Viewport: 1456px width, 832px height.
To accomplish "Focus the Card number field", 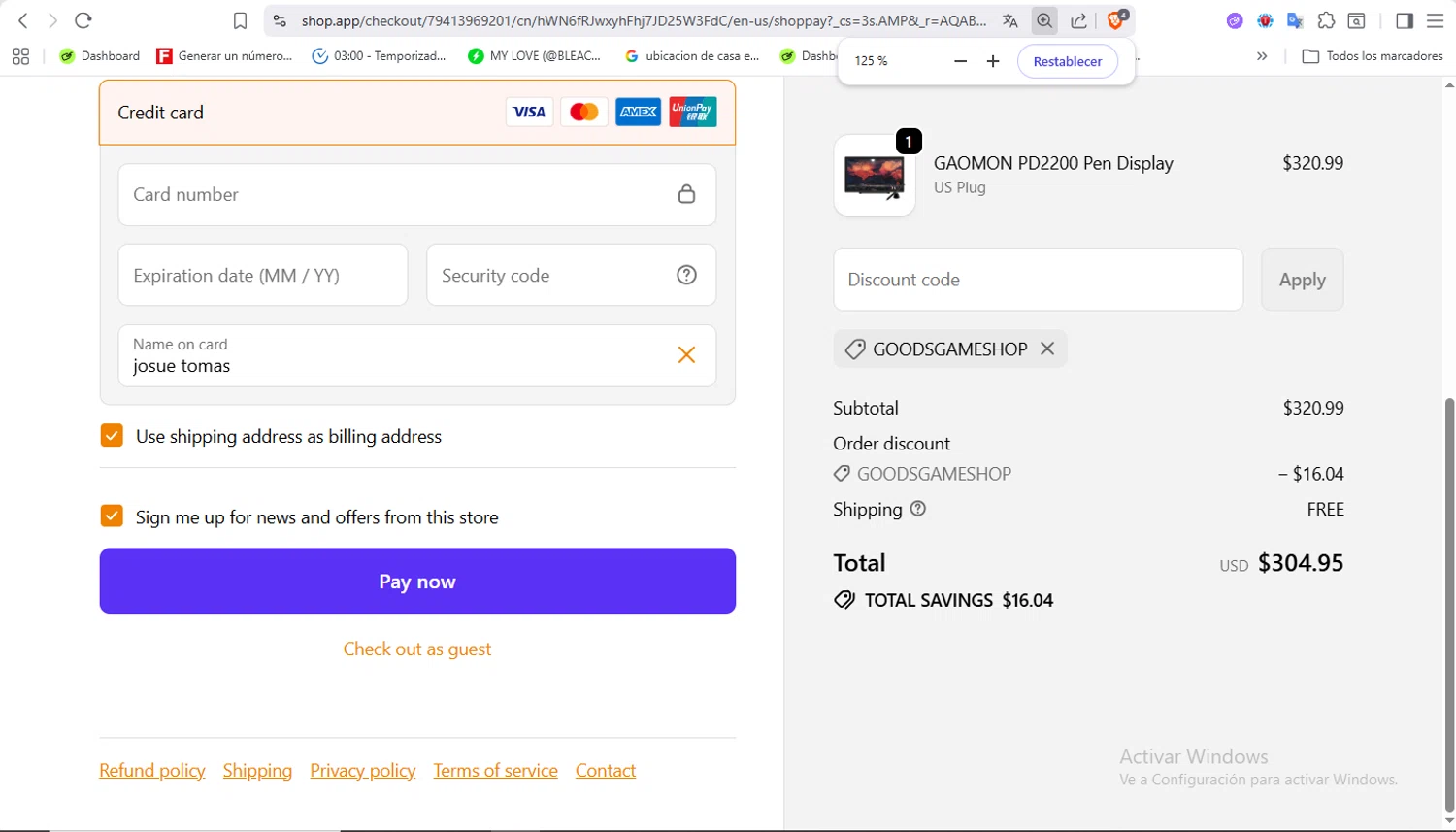I will tap(417, 194).
